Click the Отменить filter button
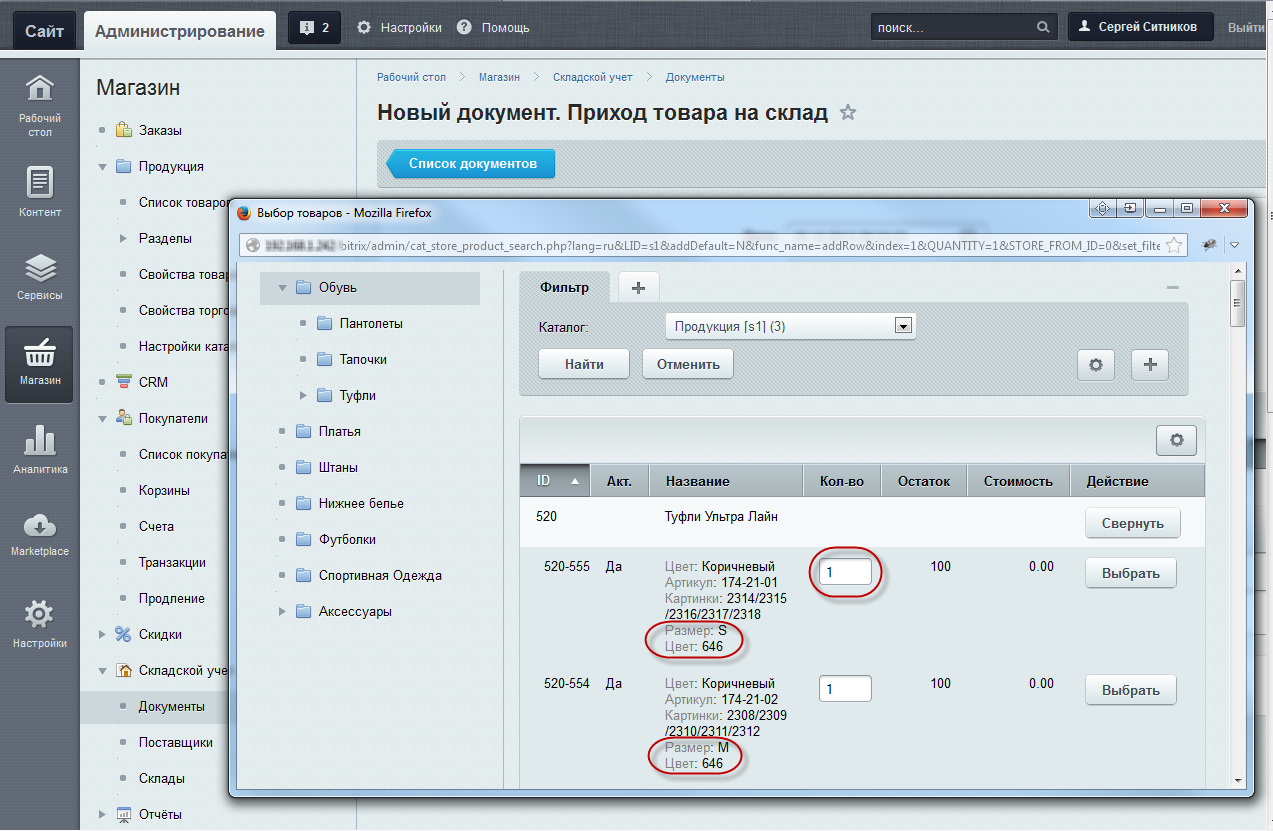This screenshot has width=1273, height=831. coord(688,364)
